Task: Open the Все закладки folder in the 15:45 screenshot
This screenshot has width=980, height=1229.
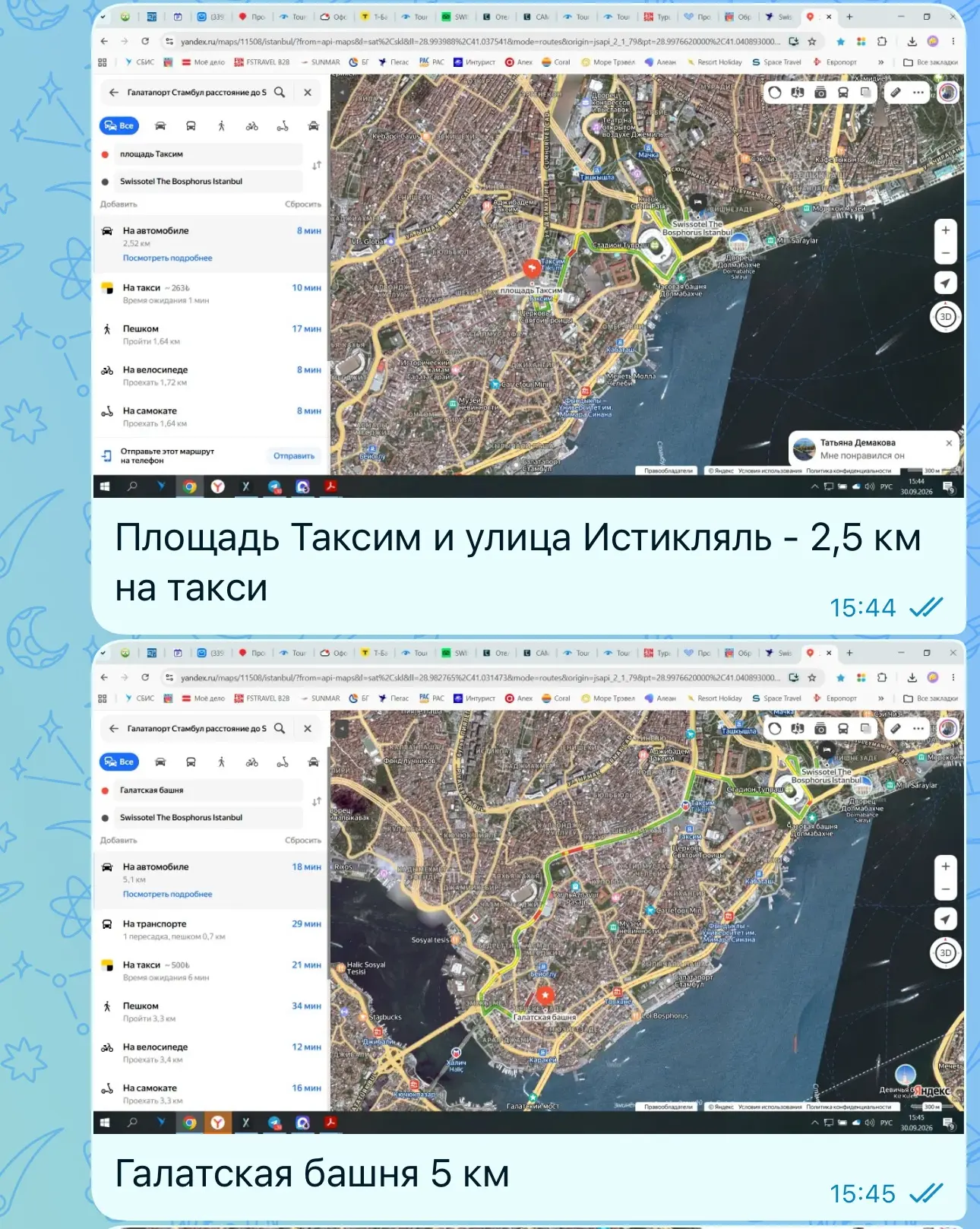Action: tap(931, 698)
